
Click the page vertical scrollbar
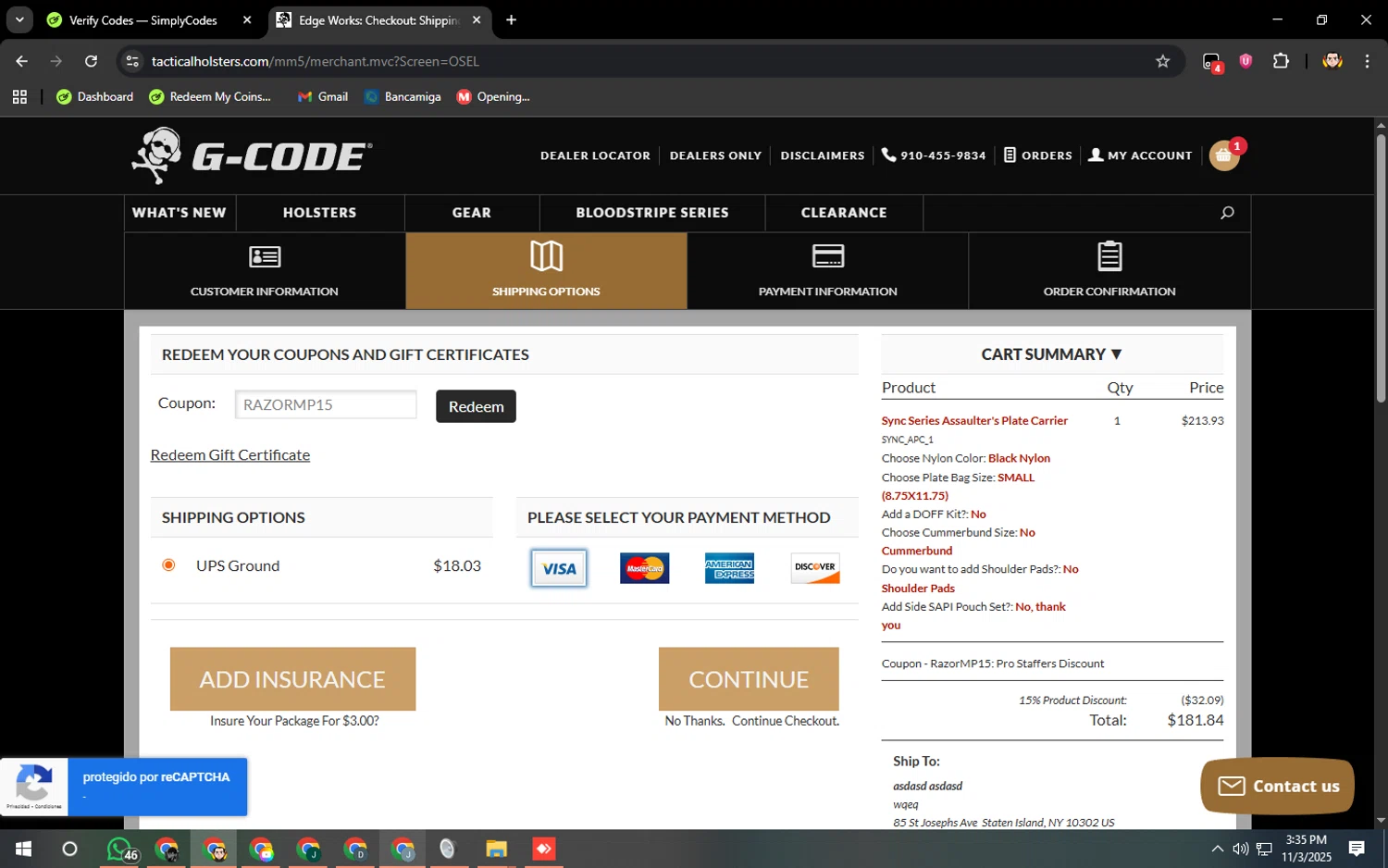tap(1381, 268)
